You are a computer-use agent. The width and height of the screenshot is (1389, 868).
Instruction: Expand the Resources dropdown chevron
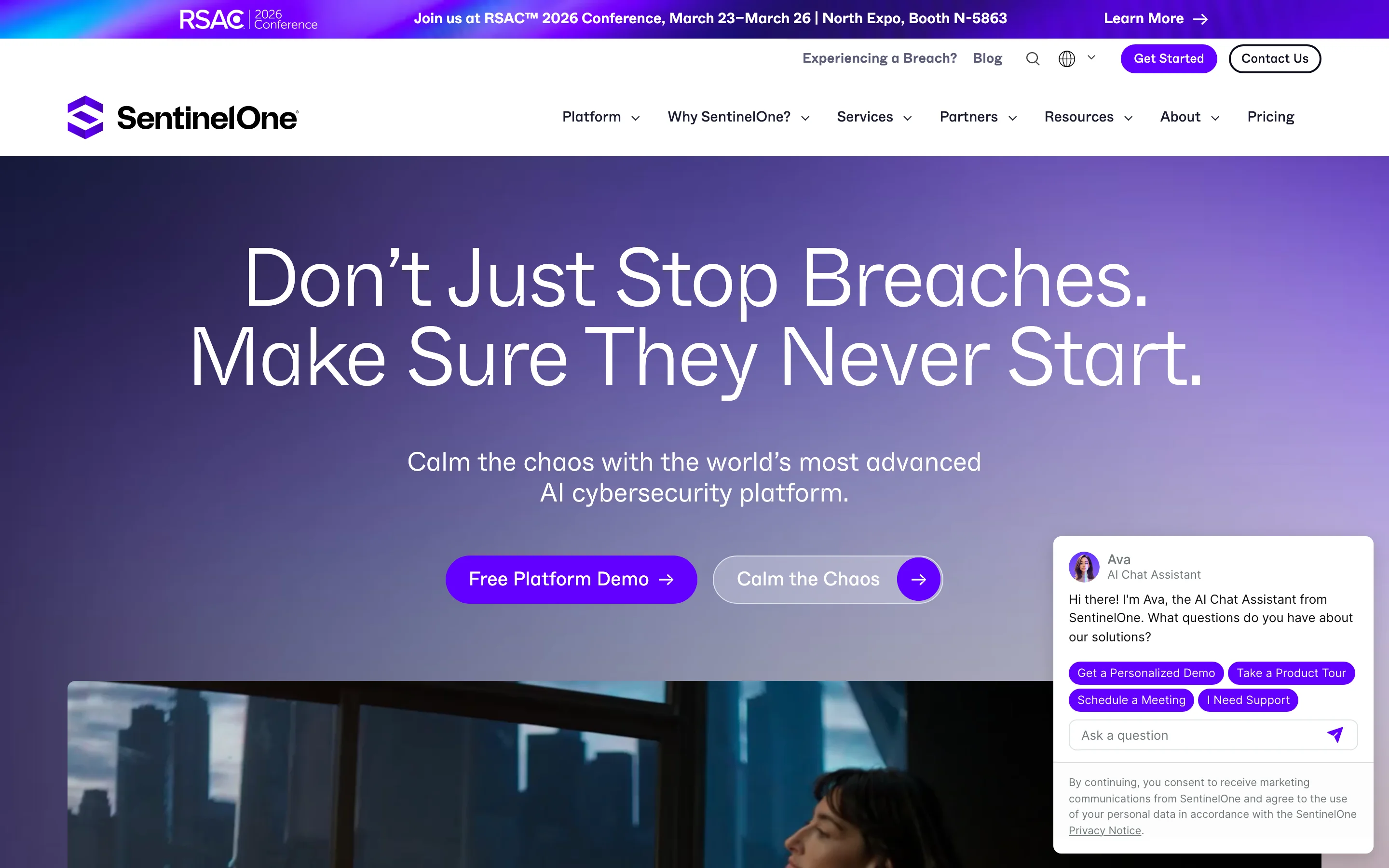(x=1129, y=118)
